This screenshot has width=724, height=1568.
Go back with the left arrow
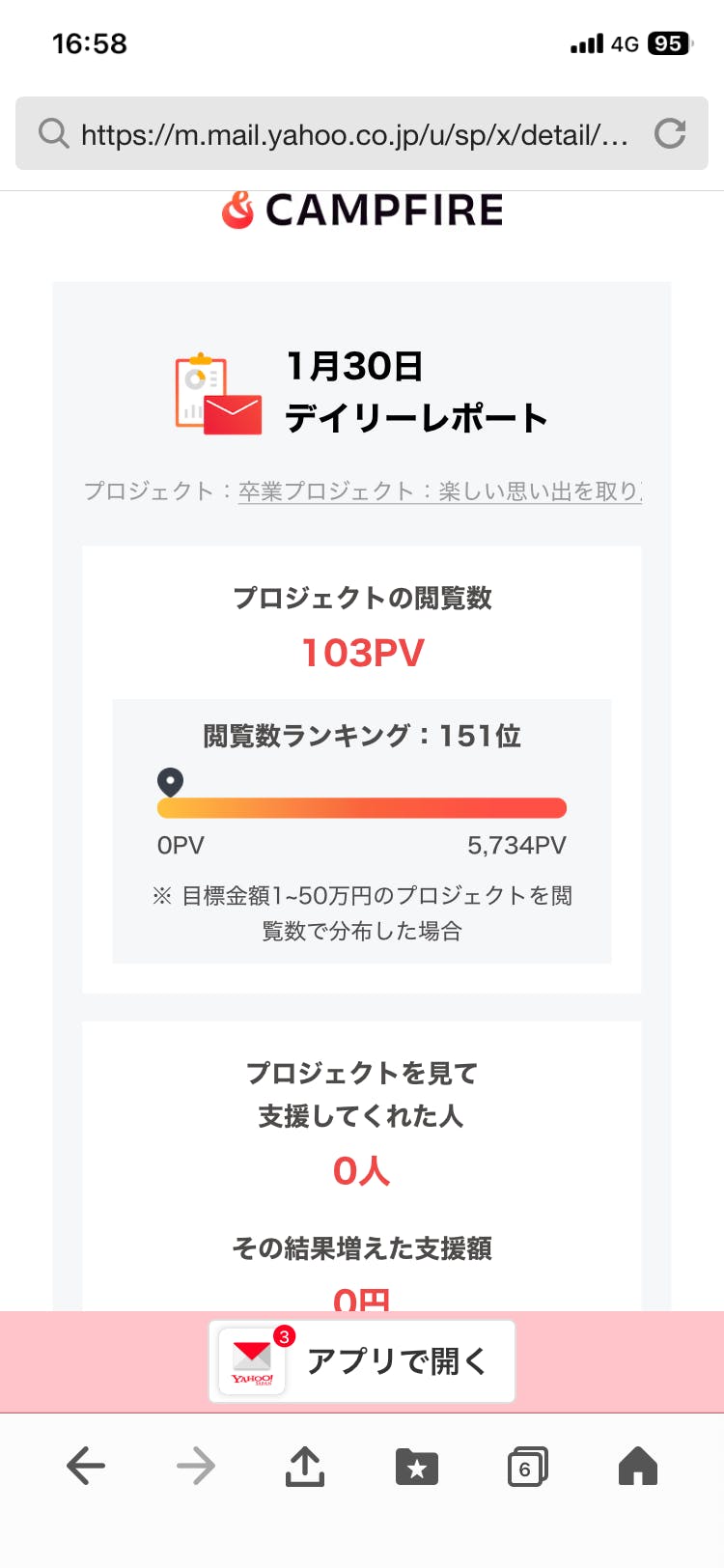[86, 1467]
